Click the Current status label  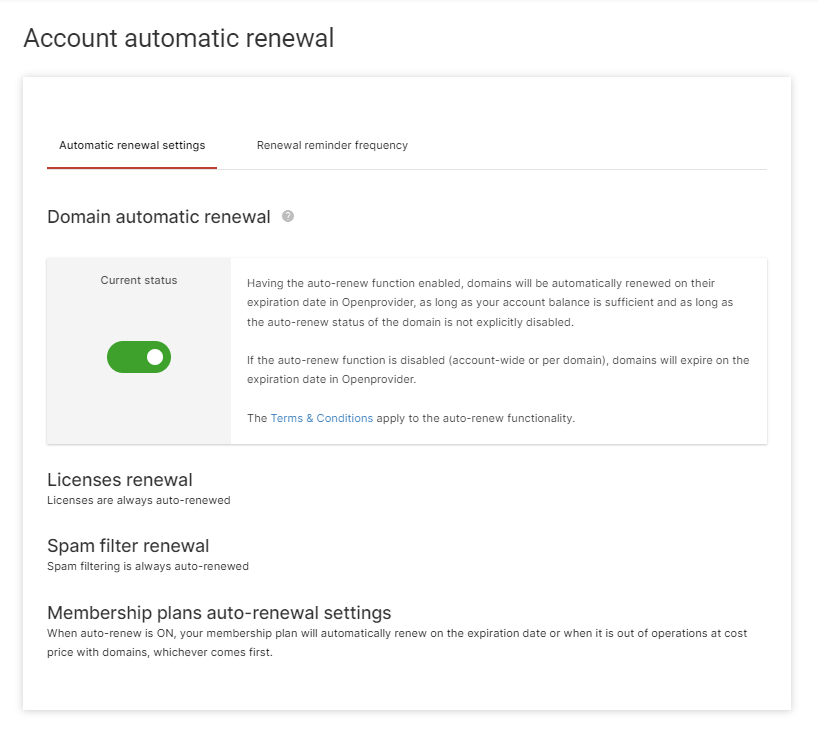pyautogui.click(x=139, y=281)
